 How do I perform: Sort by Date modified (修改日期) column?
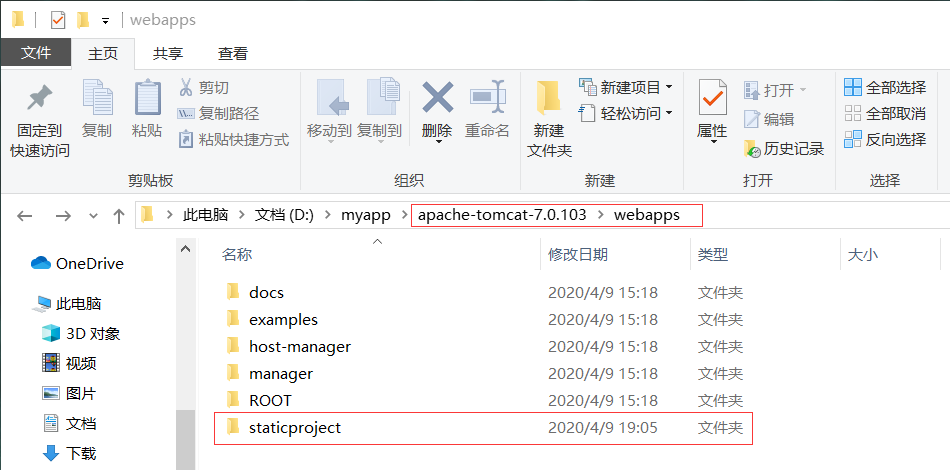tap(578, 255)
